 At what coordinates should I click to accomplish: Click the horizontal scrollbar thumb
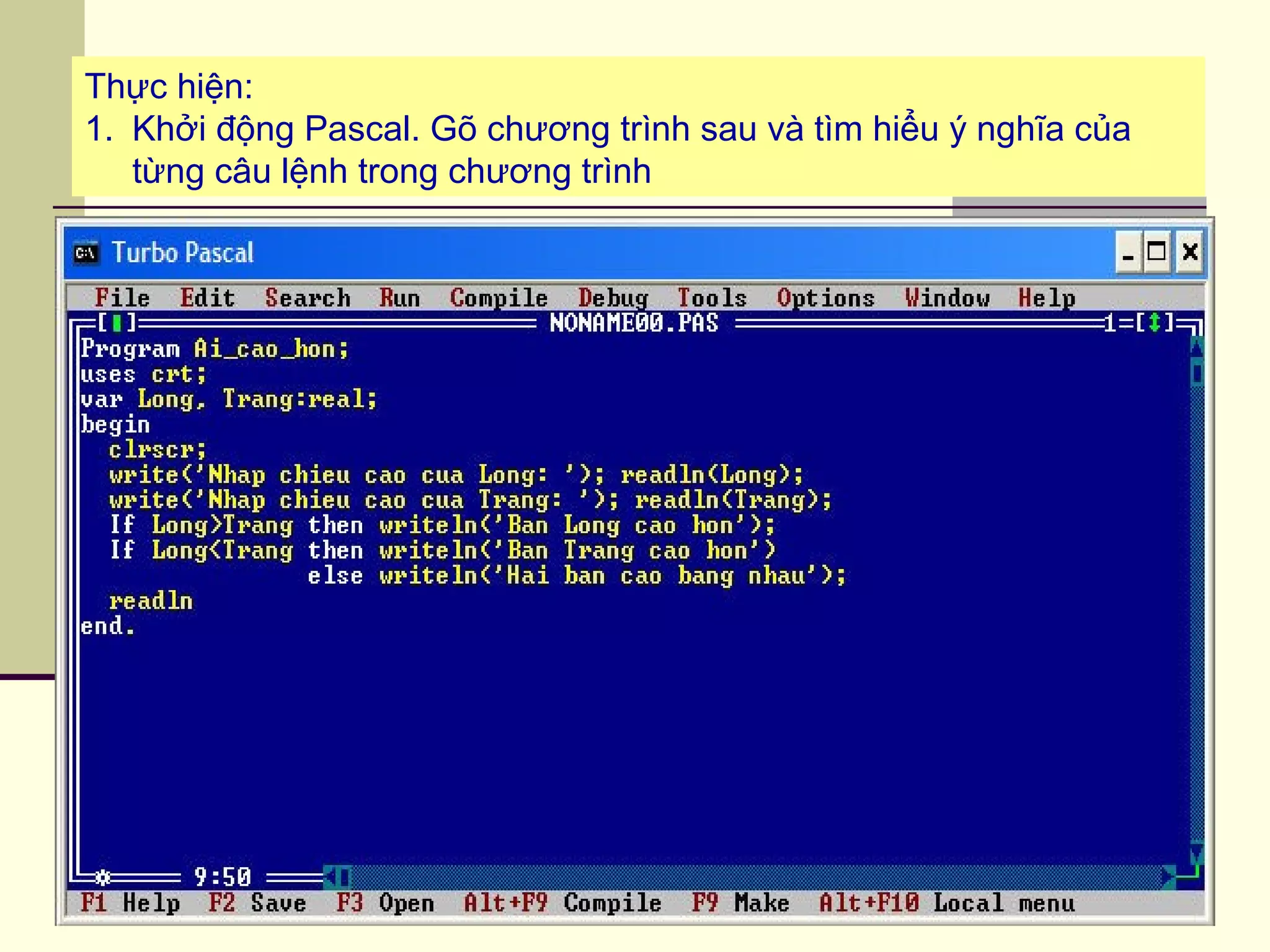tap(345, 877)
